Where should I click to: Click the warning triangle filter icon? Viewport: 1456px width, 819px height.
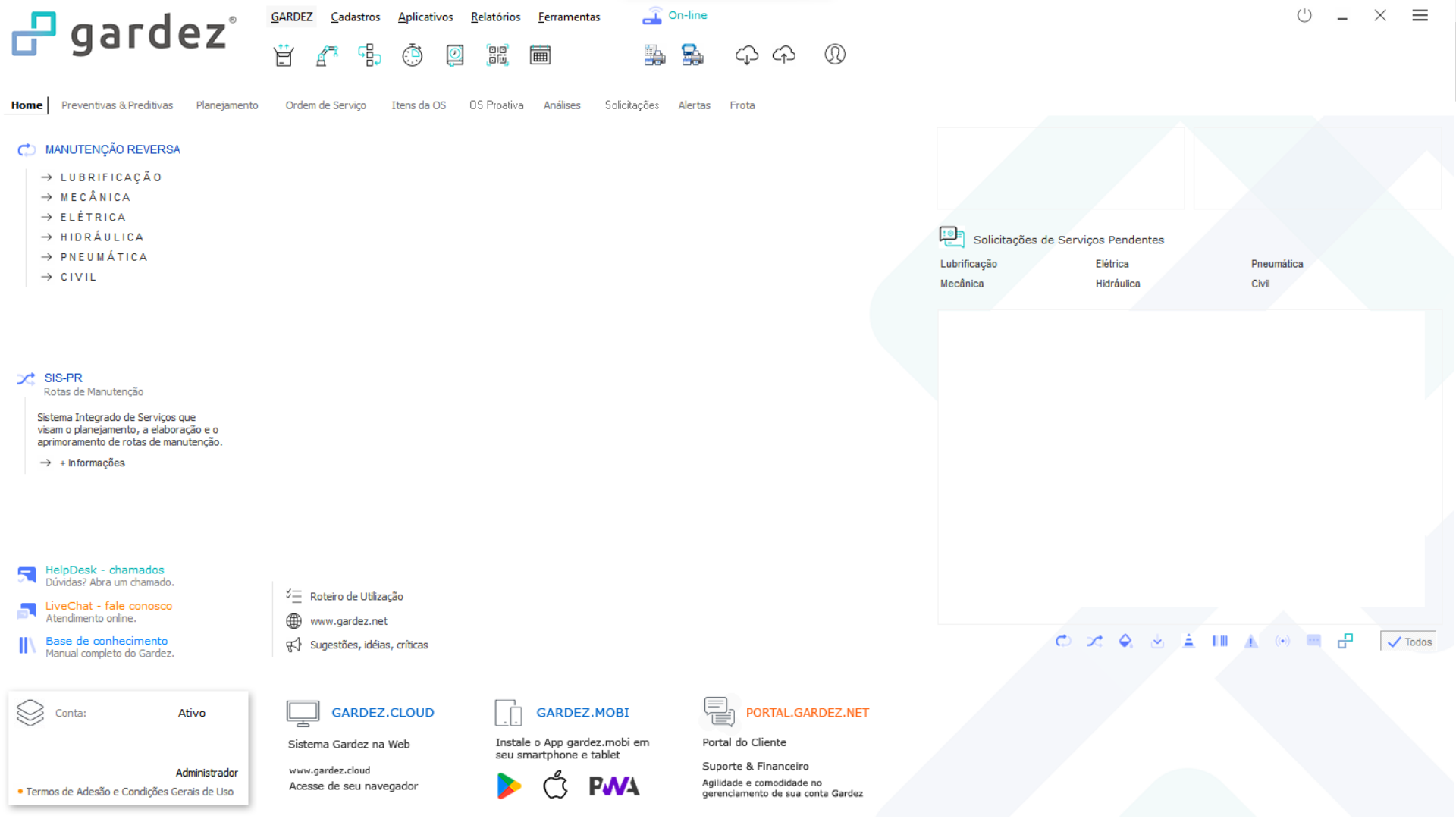(1251, 642)
